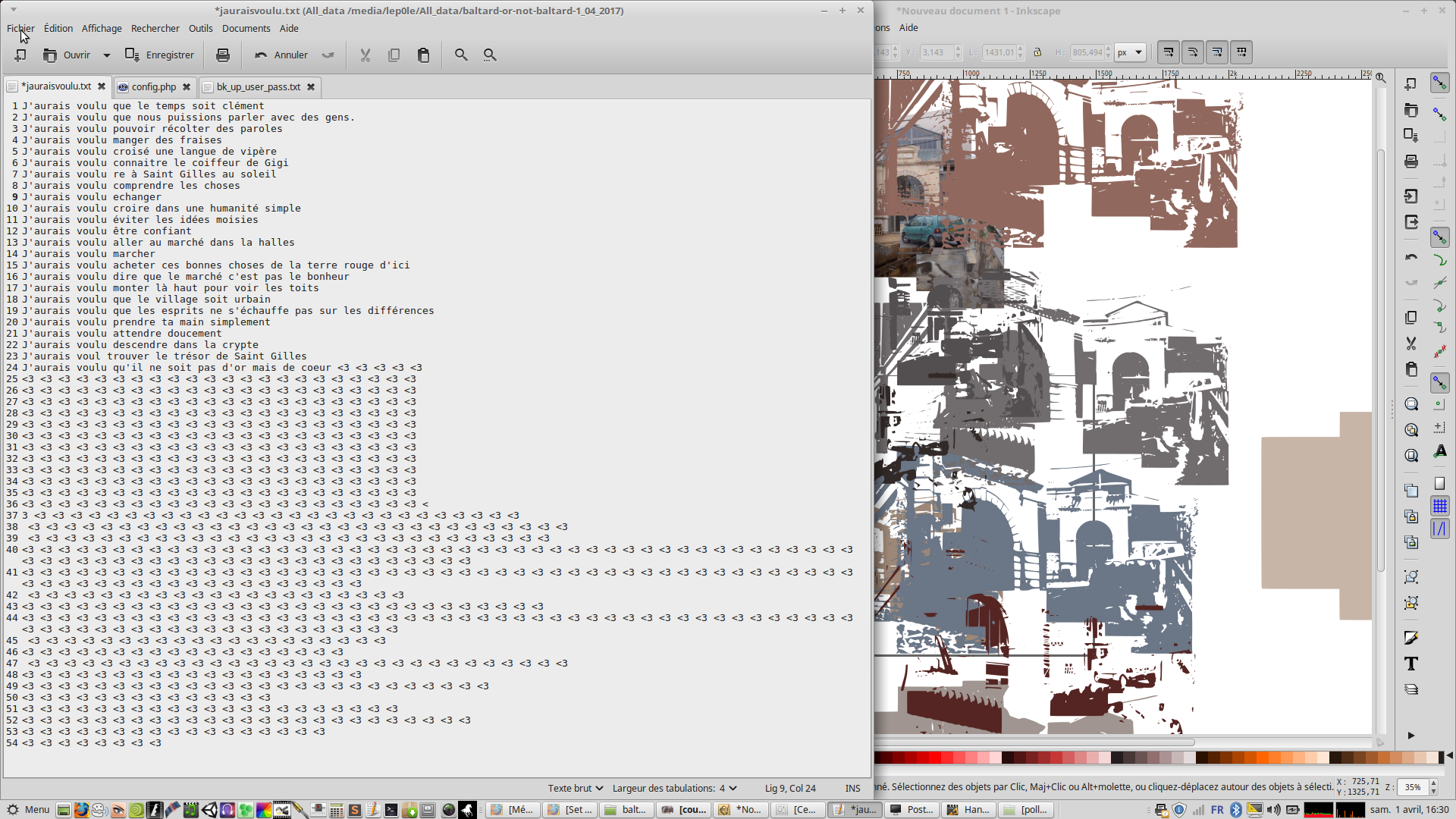The image size is (1456, 819).
Task: Click the Print icon in text editor toolbar
Action: [222, 55]
